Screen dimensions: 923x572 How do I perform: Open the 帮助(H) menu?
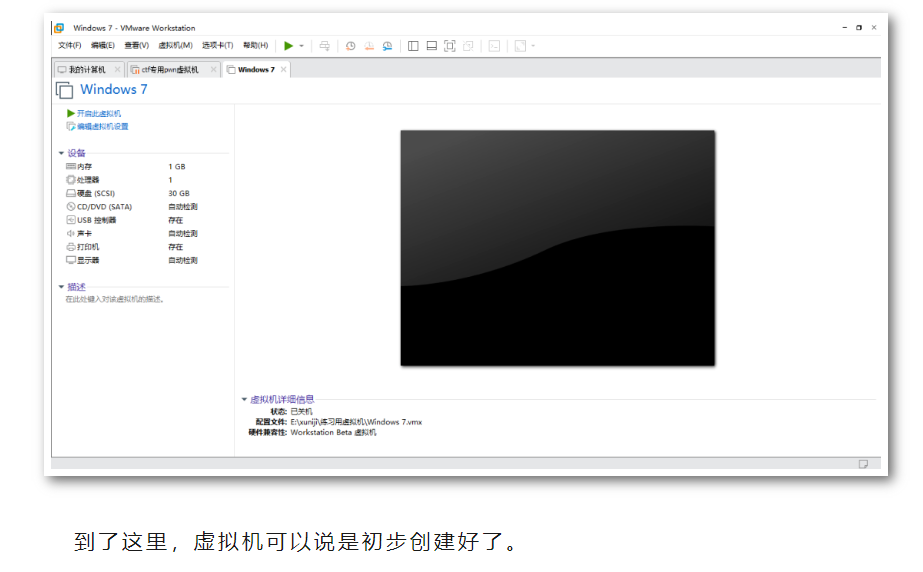click(255, 45)
